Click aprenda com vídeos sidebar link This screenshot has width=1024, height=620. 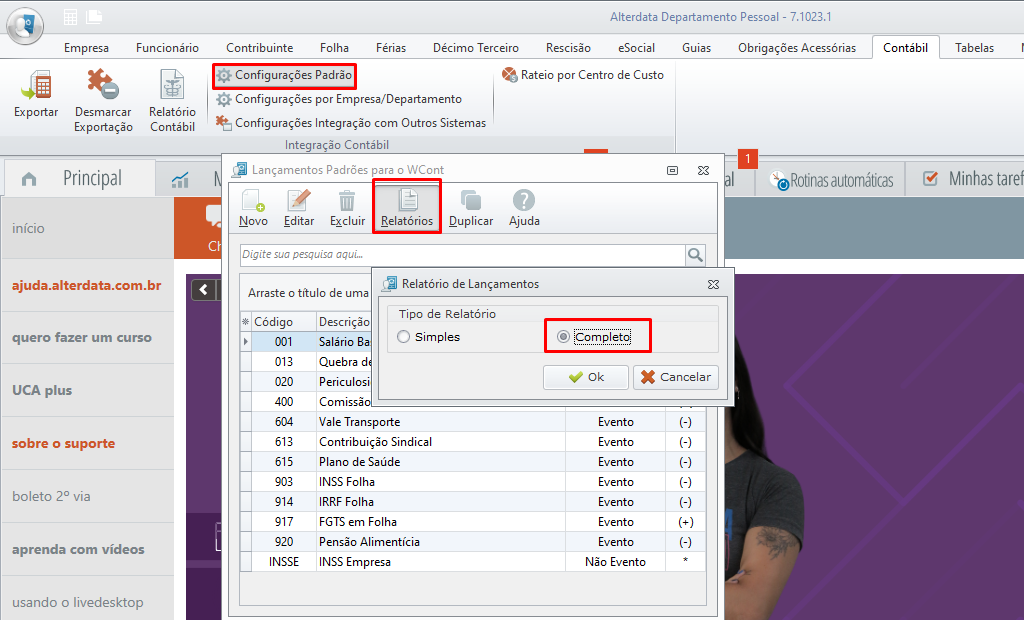pos(78,549)
